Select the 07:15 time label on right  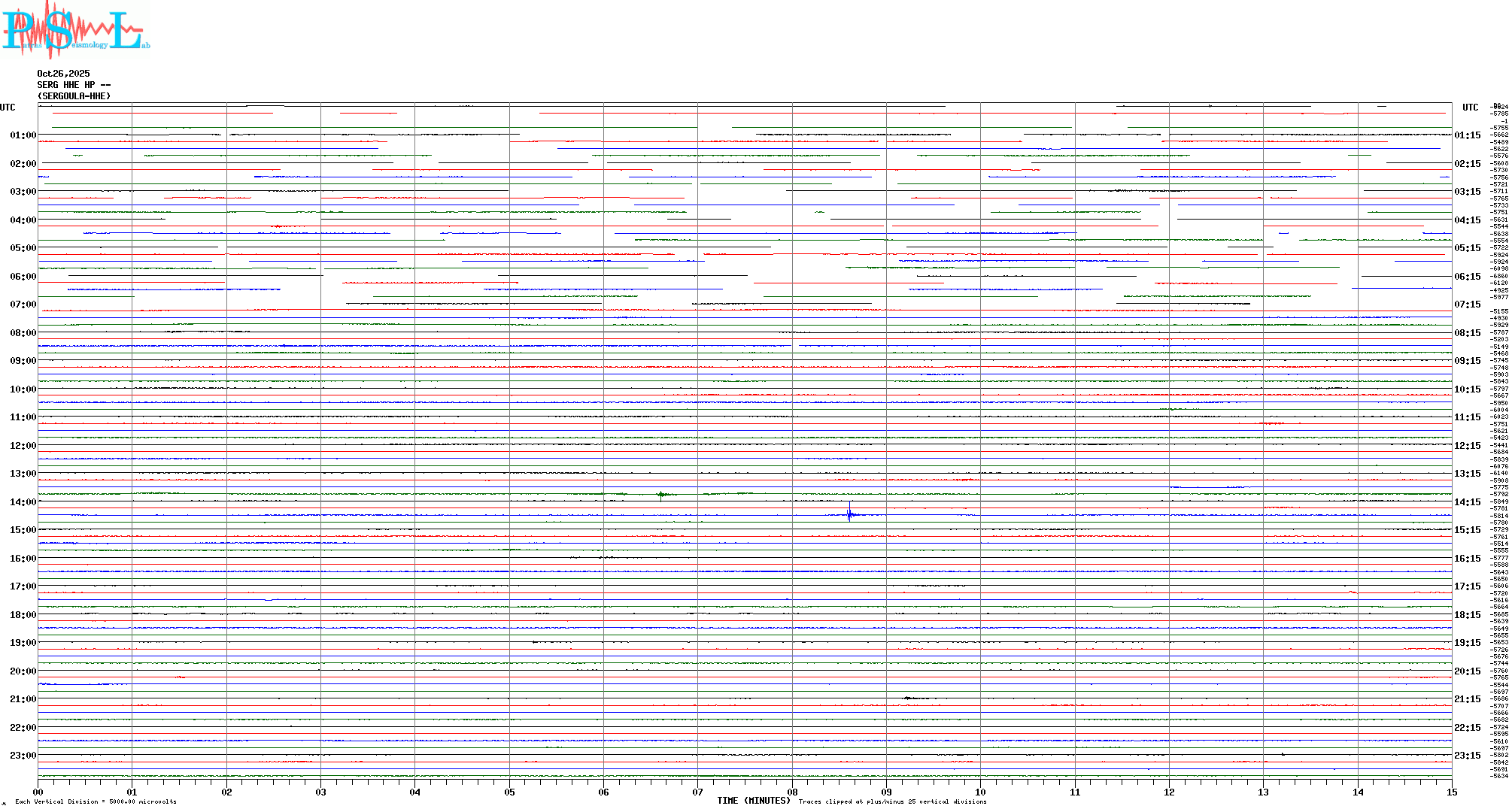click(1467, 304)
